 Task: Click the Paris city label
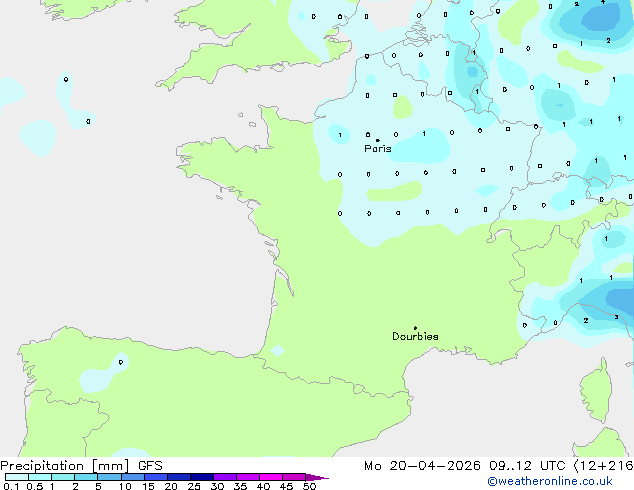pyautogui.click(x=378, y=148)
